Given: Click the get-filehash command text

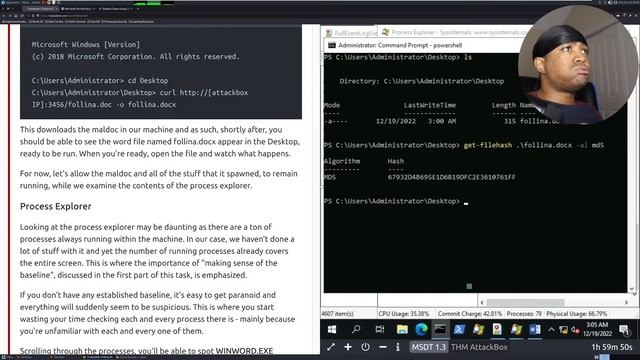Looking at the screenshot, I should [533, 145].
